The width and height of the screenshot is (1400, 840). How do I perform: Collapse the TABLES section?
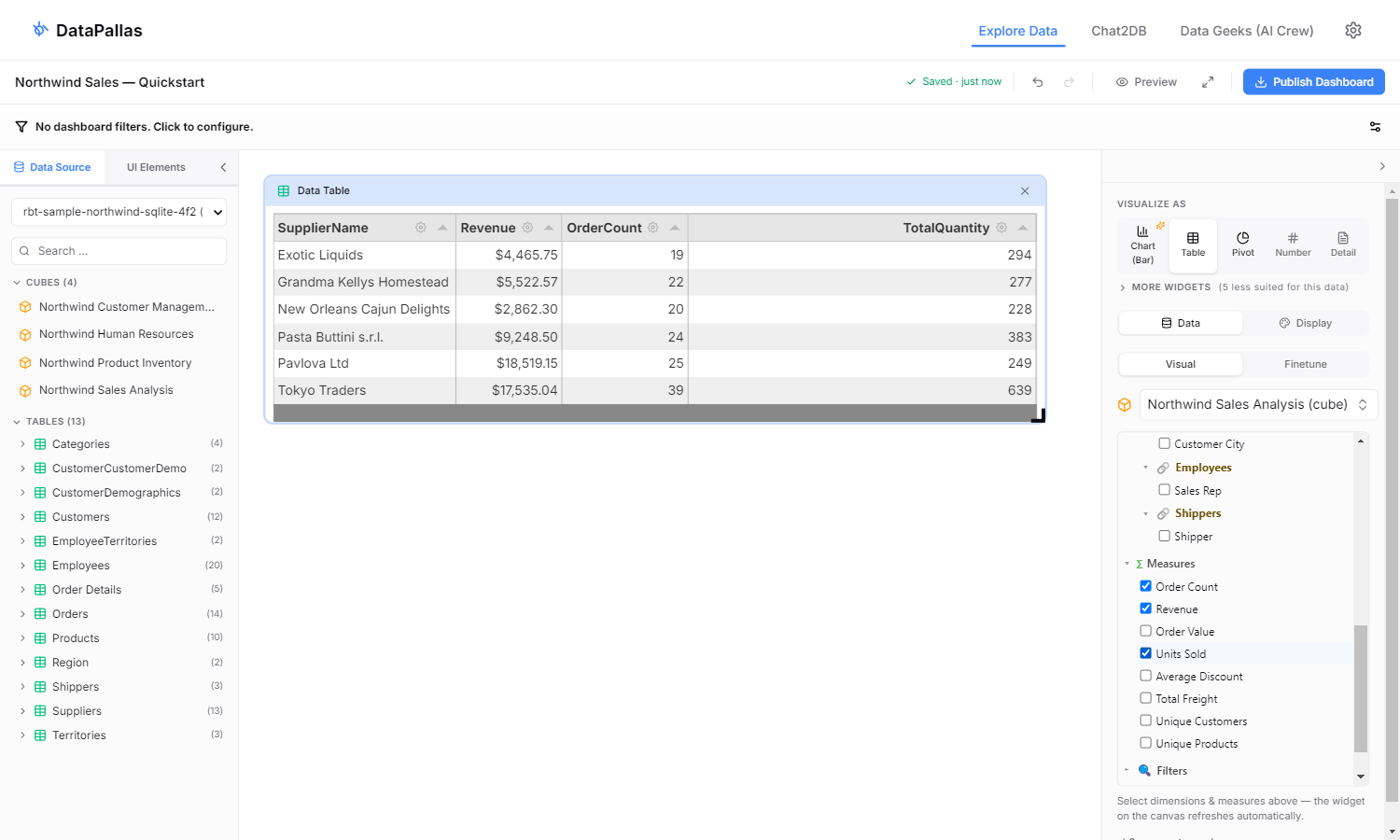[17, 422]
